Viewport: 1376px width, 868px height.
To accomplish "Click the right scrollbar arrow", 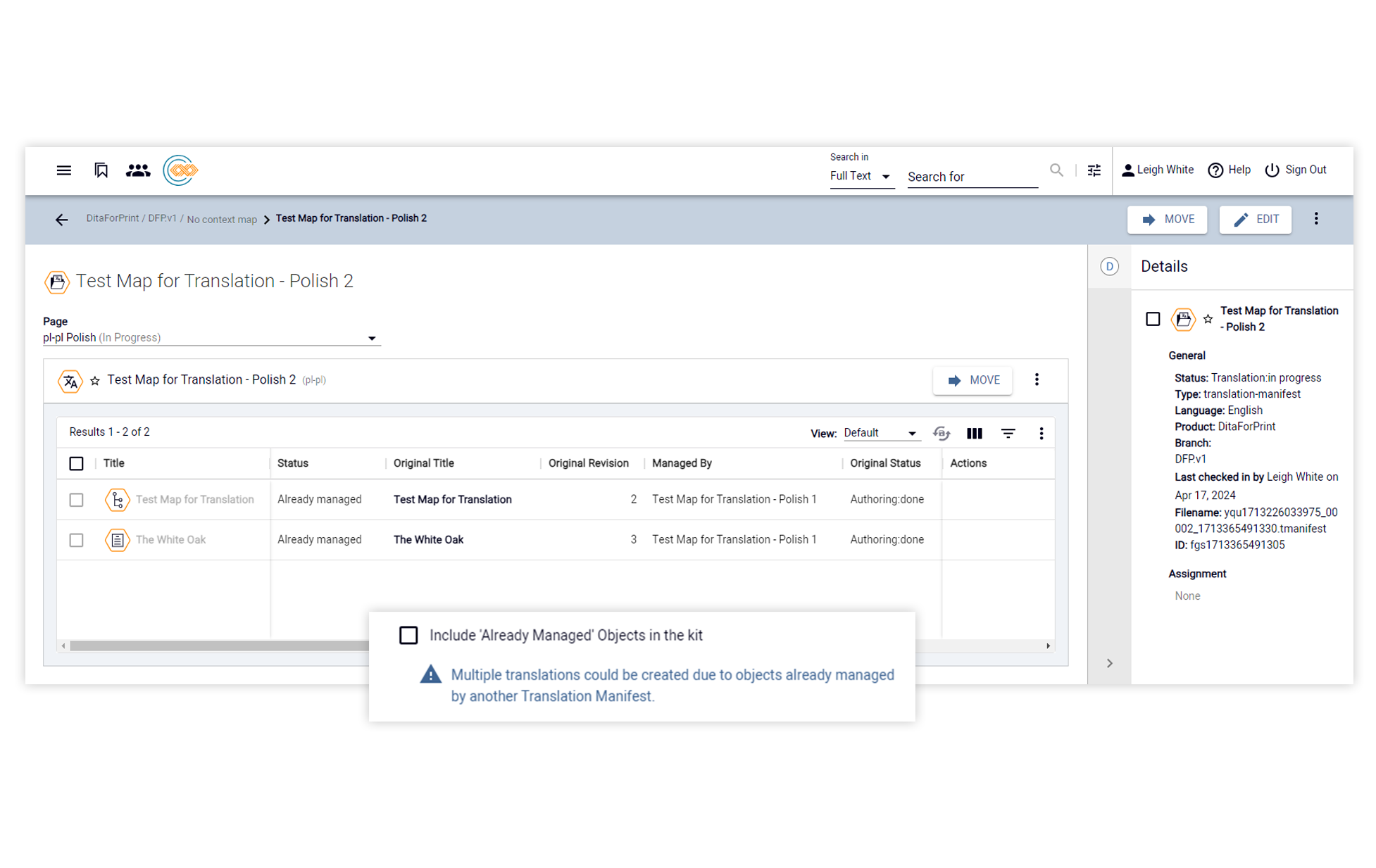I will click(x=1048, y=646).
